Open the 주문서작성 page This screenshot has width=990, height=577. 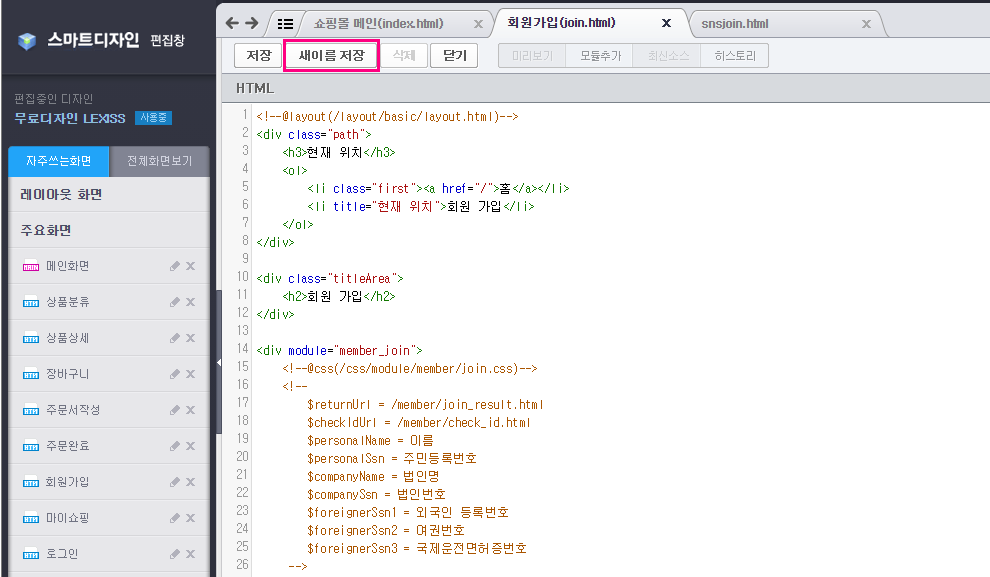(73, 410)
